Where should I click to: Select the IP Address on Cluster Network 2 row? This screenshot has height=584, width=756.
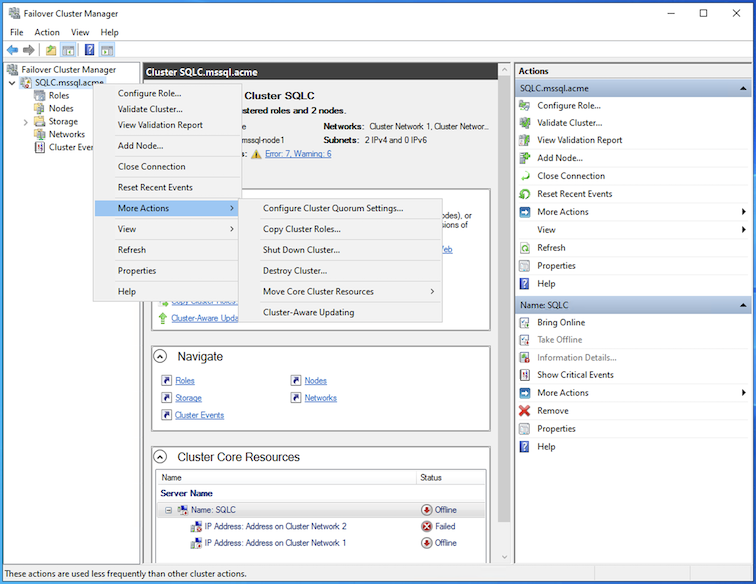point(321,526)
